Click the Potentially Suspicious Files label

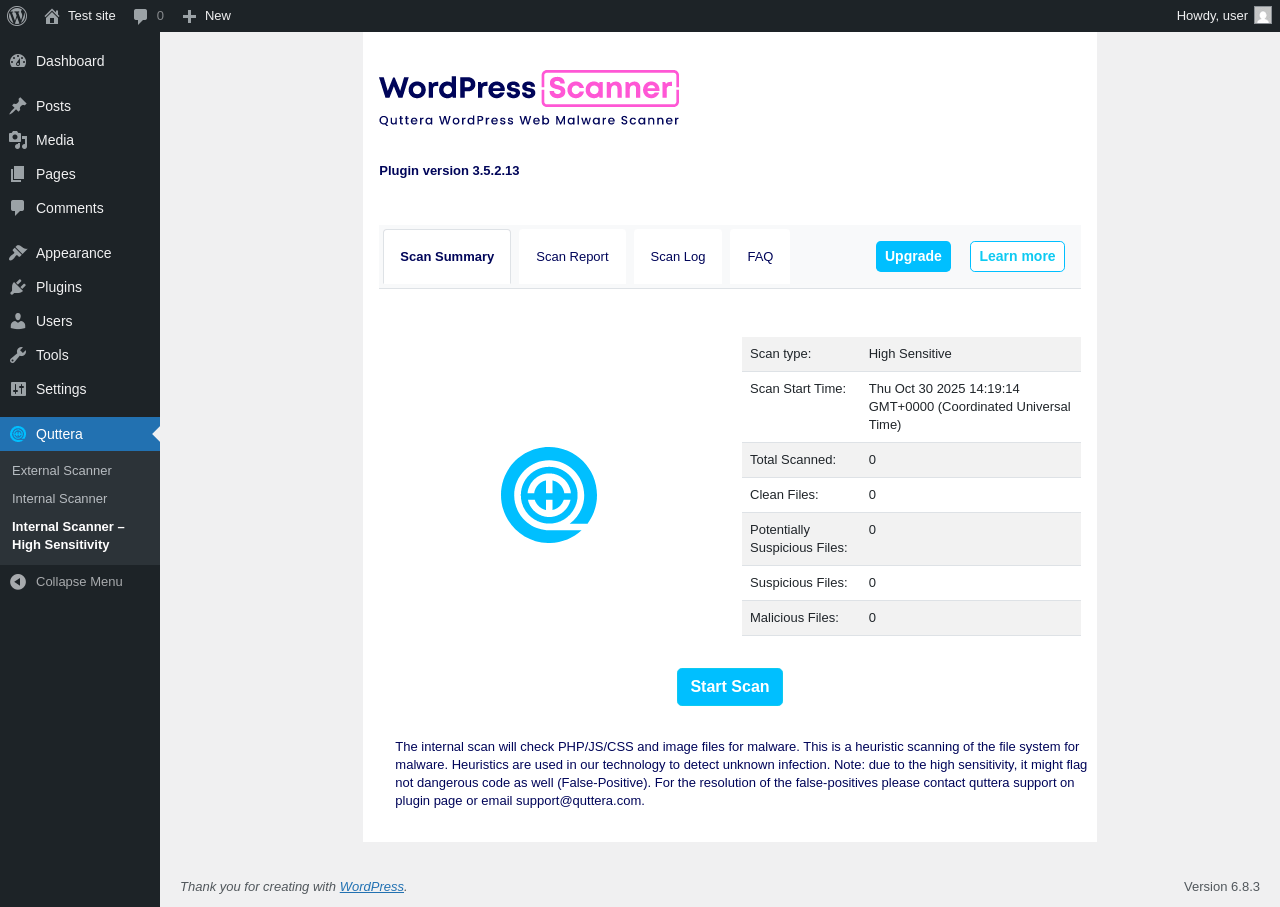[799, 539]
